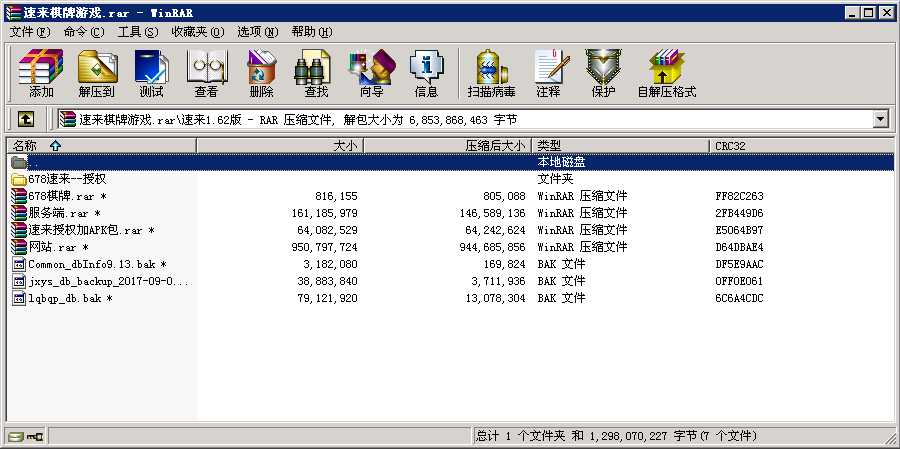The height and width of the screenshot is (449, 900).
Task: Click size value 816,155
Action: (x=336, y=196)
